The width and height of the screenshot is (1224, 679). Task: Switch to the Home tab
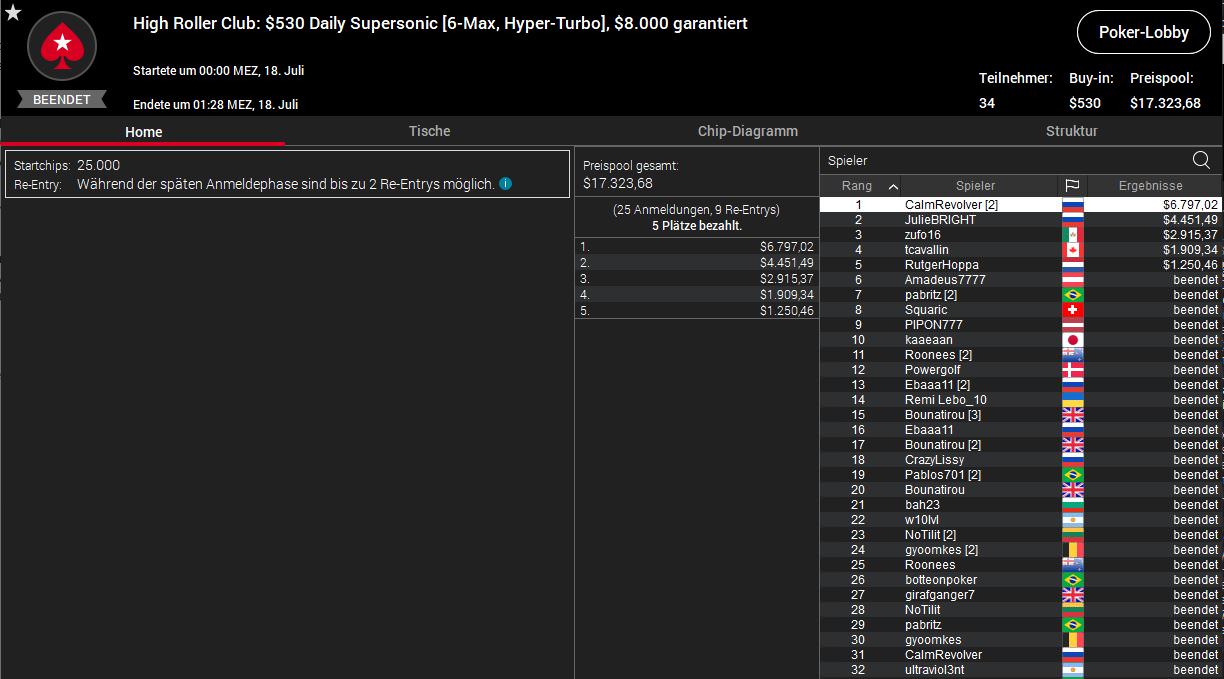143,132
